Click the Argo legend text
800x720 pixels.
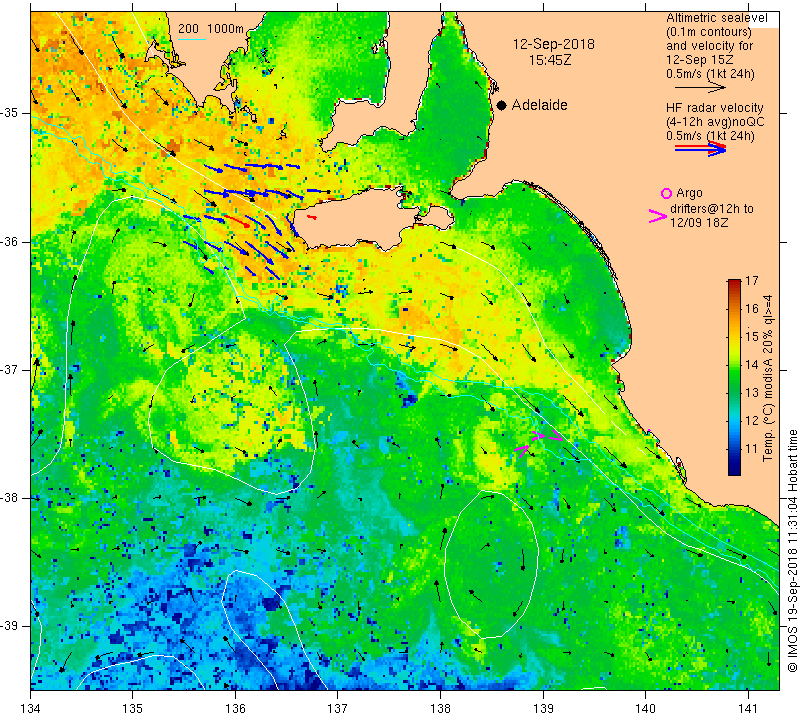(689, 193)
